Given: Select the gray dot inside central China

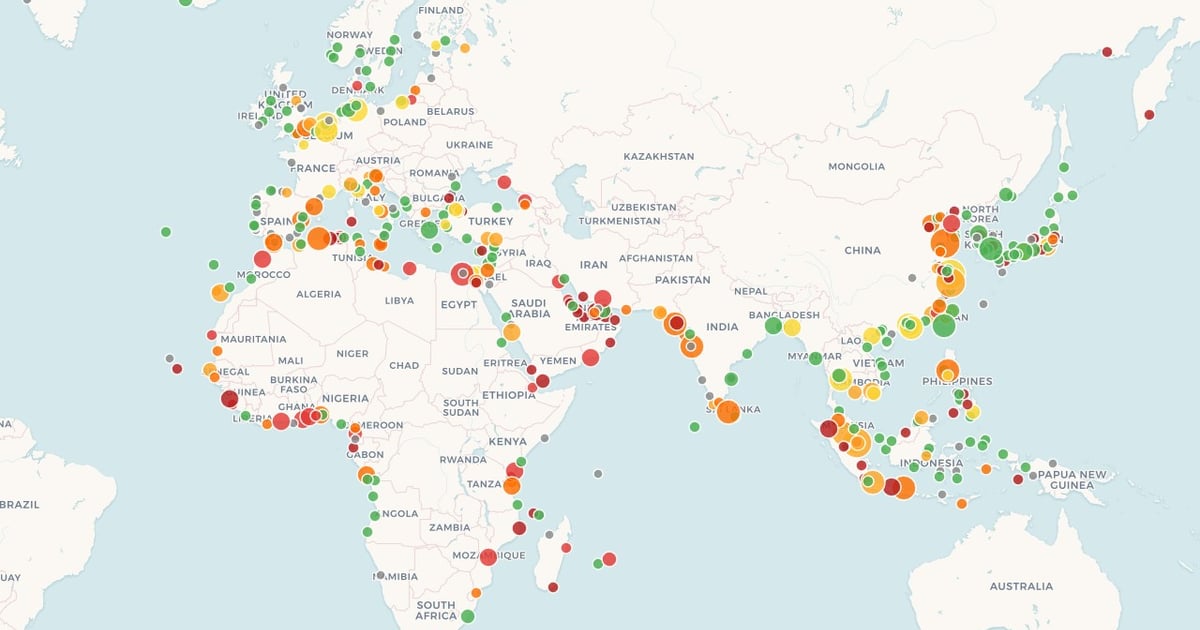Looking at the screenshot, I should coord(911,277).
